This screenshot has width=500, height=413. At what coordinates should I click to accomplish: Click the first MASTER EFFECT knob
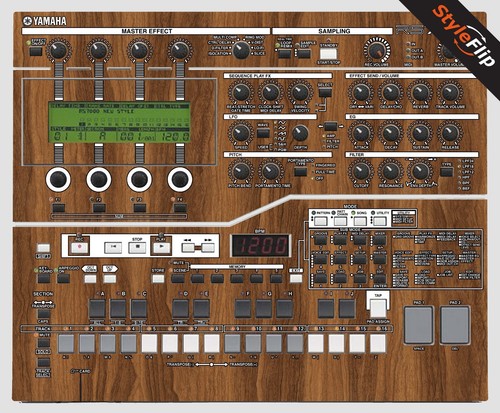pyautogui.click(x=59, y=50)
